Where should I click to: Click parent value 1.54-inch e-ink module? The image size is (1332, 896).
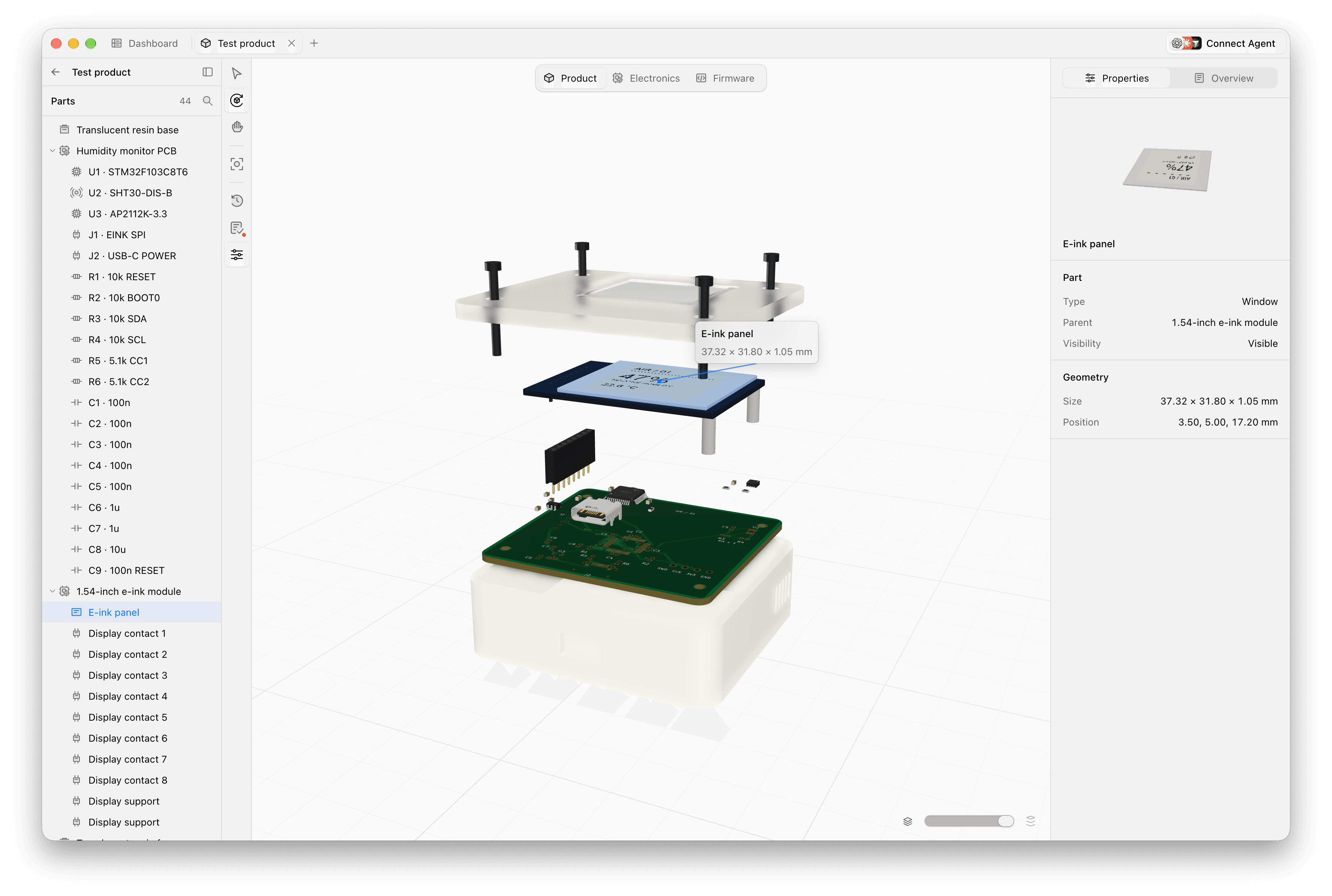tap(1224, 323)
